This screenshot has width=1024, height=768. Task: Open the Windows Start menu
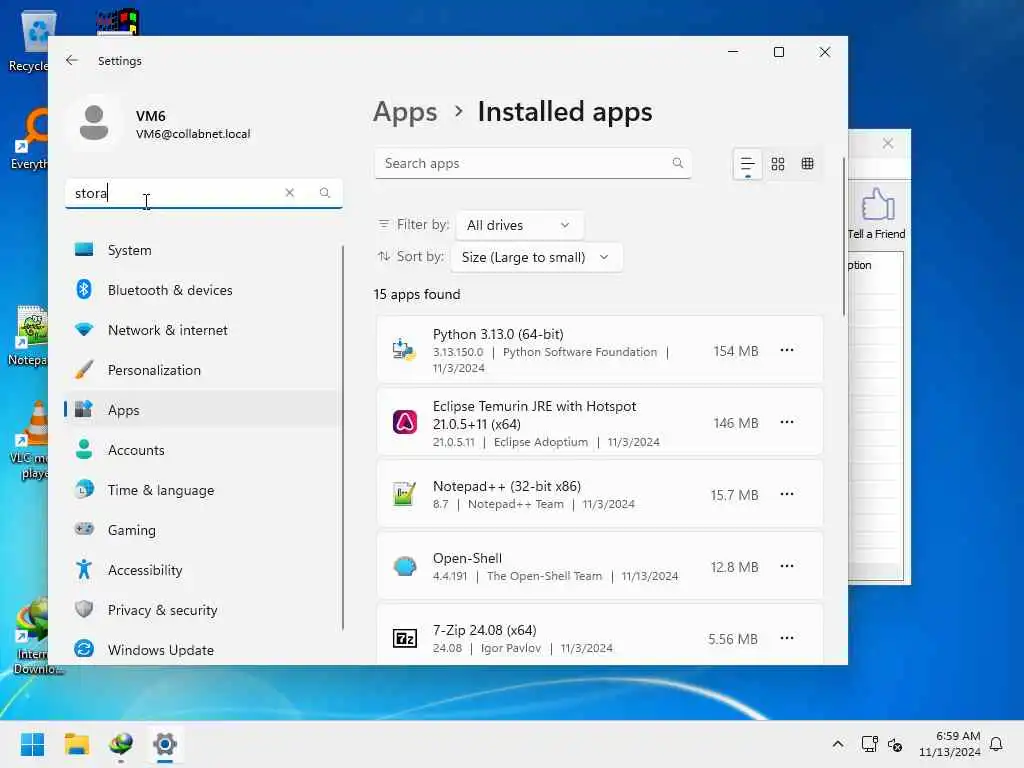tap(33, 744)
